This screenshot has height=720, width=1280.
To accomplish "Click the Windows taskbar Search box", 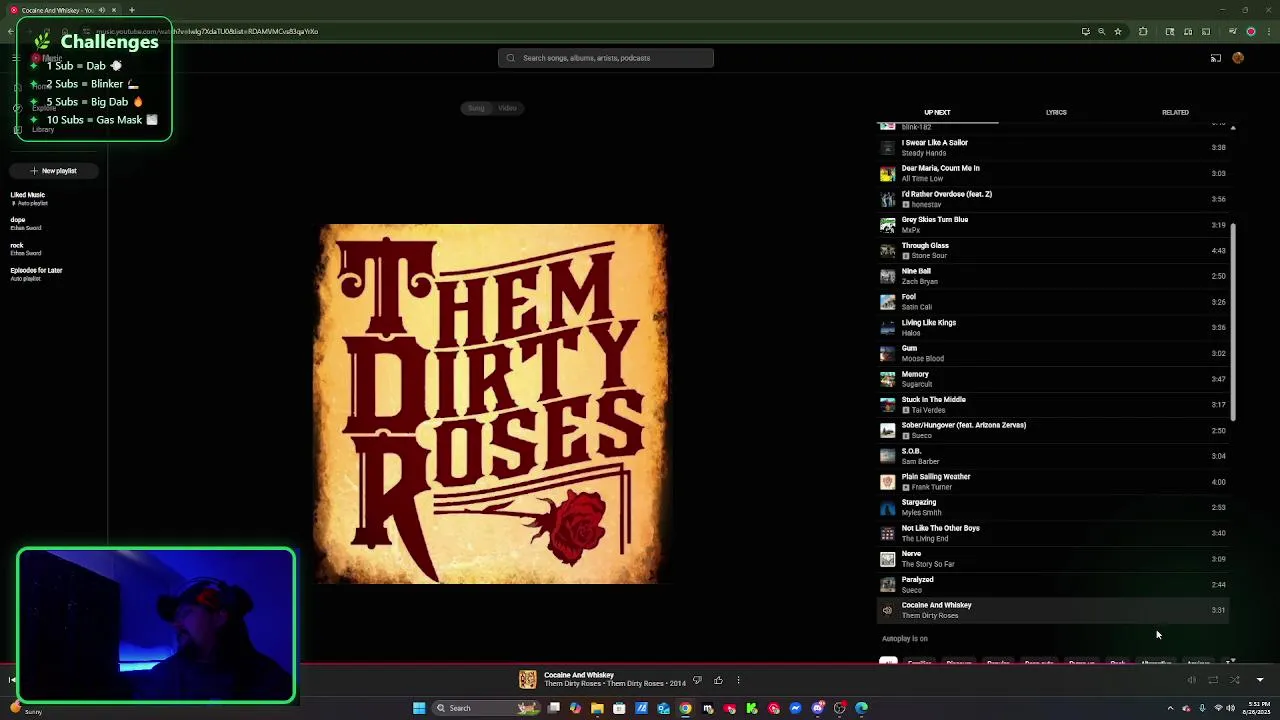I will [x=486, y=708].
